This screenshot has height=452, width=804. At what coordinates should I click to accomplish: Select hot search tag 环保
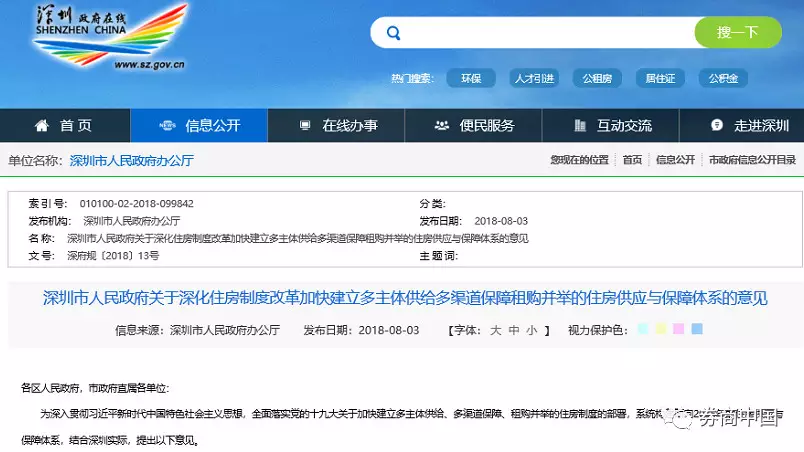471,78
